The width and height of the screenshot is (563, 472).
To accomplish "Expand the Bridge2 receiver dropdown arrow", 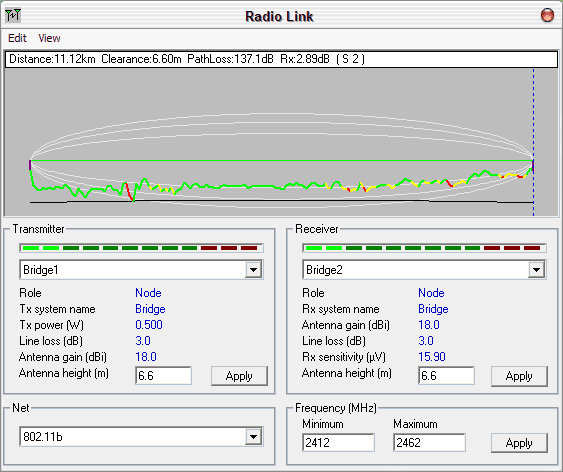I will (536, 270).
